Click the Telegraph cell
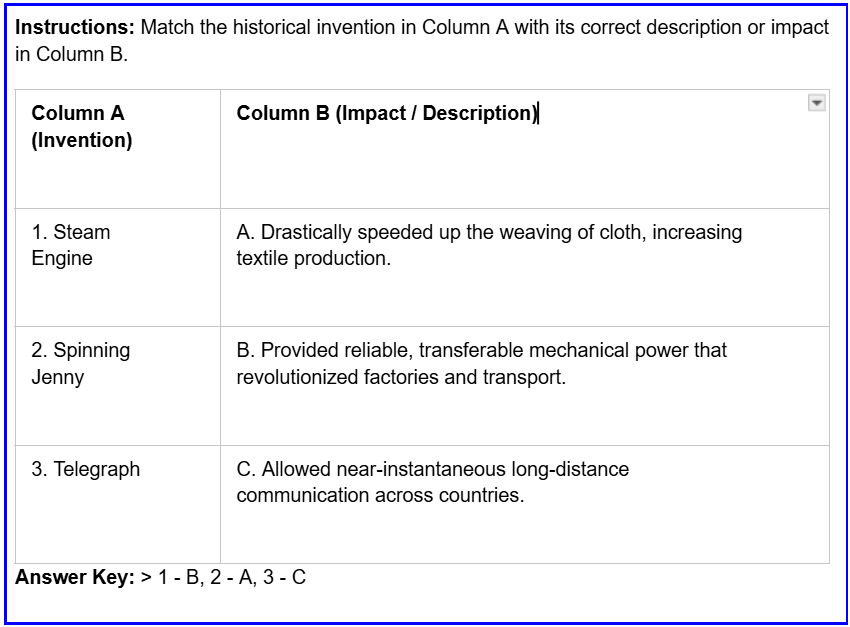 click(118, 505)
